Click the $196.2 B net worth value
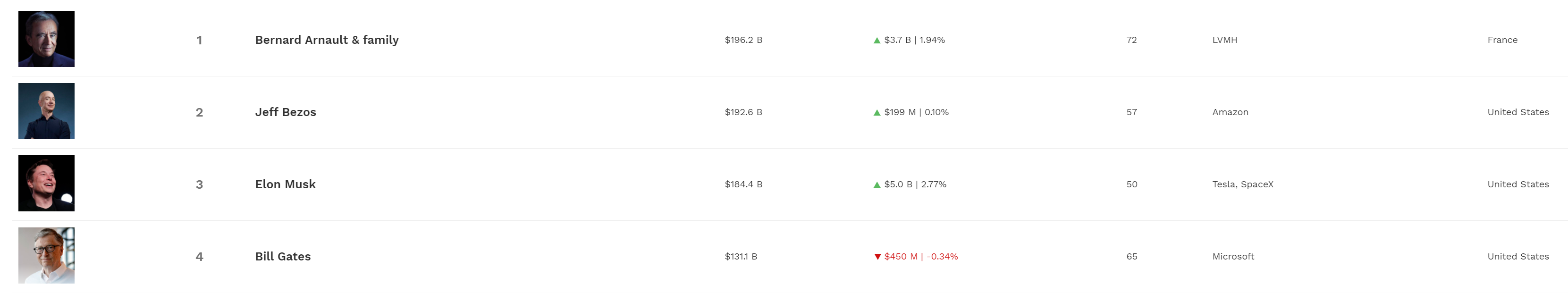Screen dimensions: 1568x293 [743, 40]
